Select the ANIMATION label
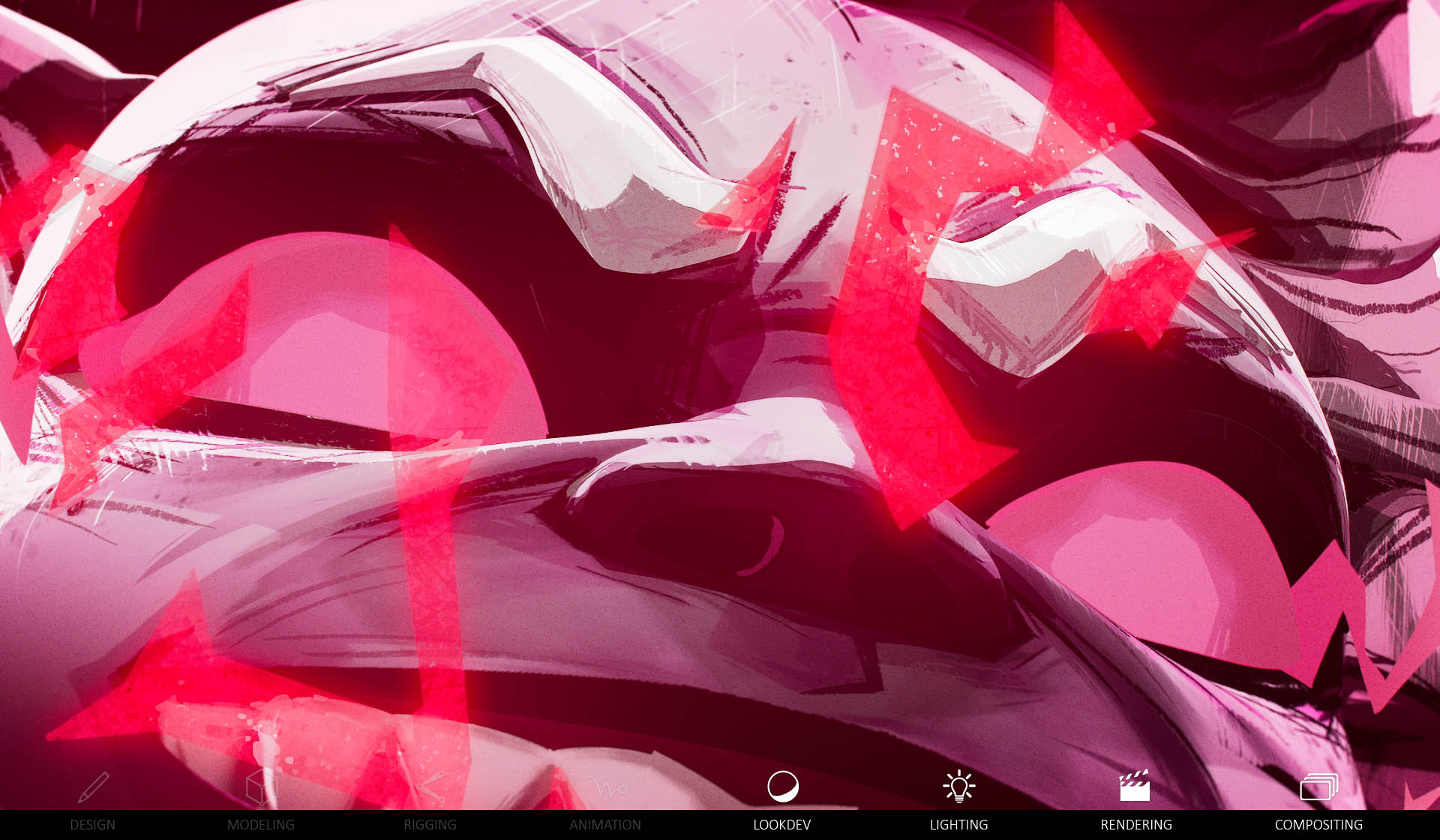The width and height of the screenshot is (1440, 840). tap(605, 824)
